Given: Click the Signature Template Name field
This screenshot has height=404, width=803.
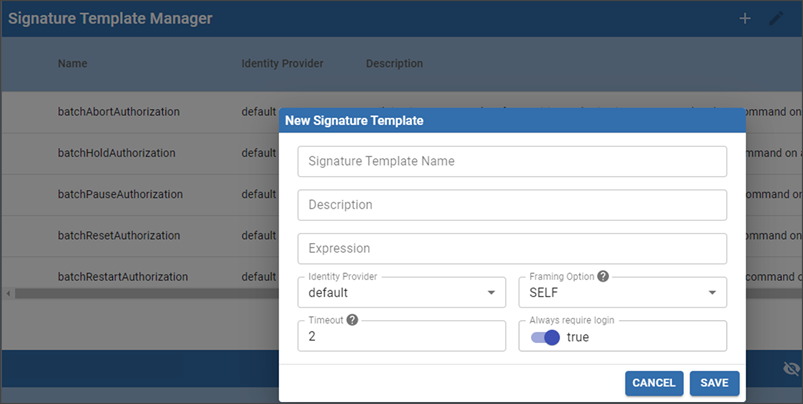Looking at the screenshot, I should pyautogui.click(x=512, y=161).
